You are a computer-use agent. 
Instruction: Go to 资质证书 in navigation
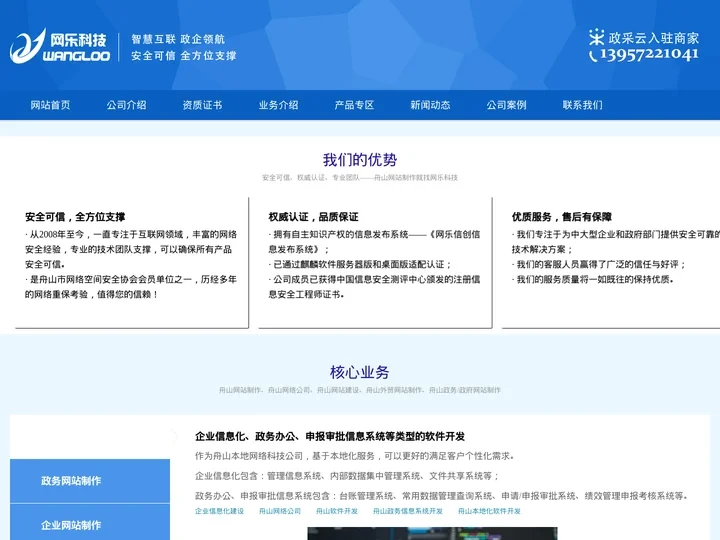tap(202, 105)
